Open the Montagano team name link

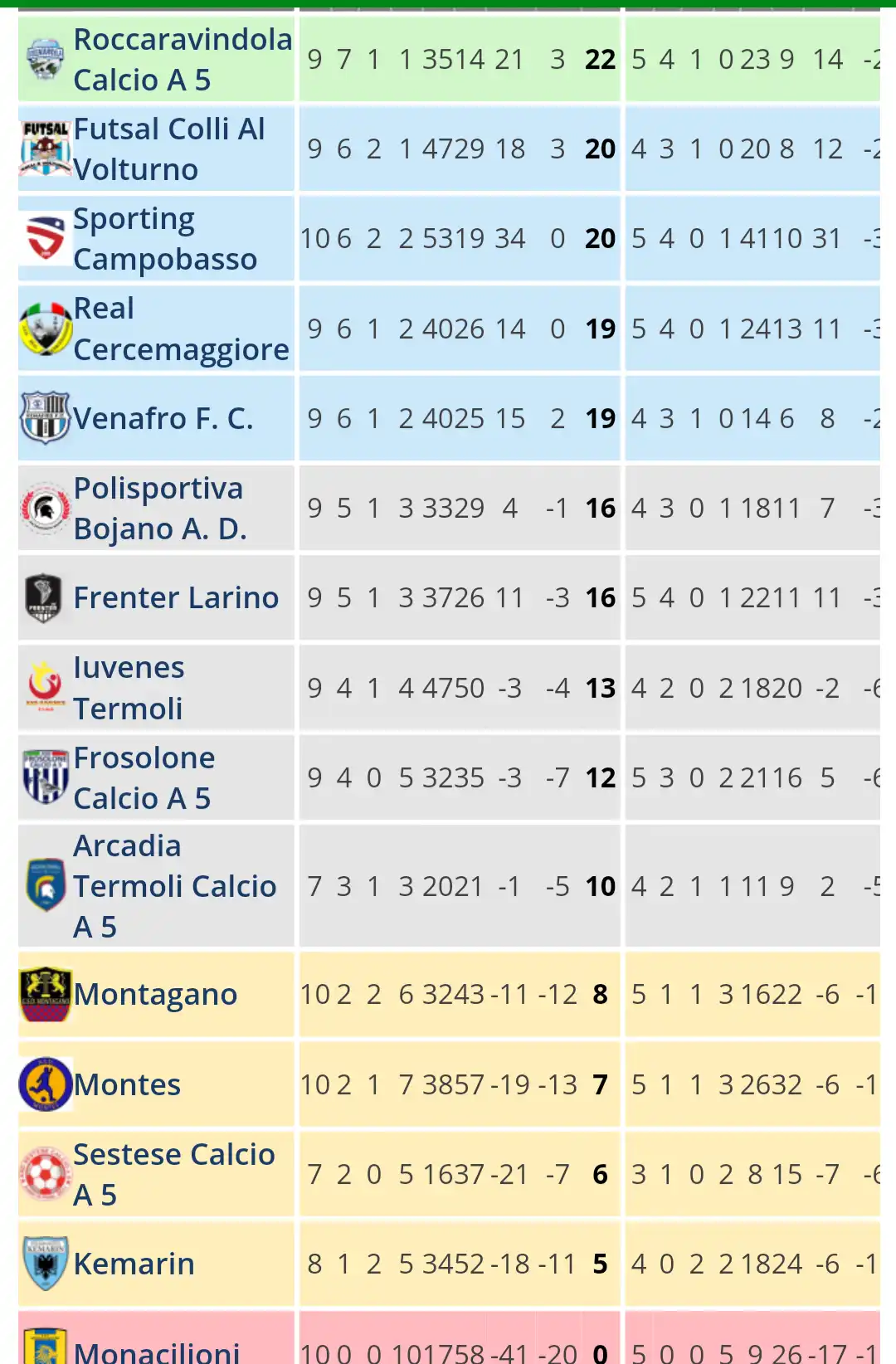coord(155,994)
